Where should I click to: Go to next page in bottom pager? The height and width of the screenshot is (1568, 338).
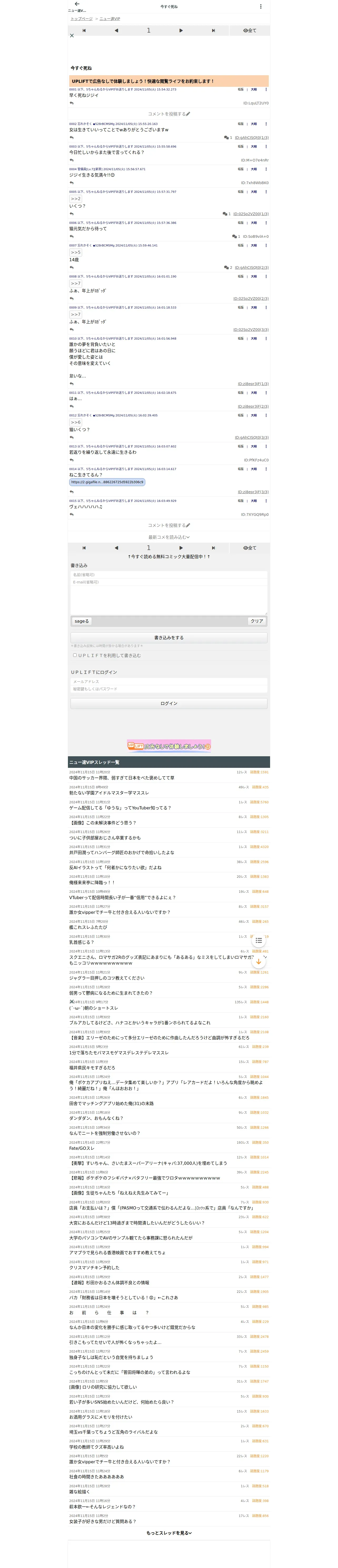click(x=181, y=548)
